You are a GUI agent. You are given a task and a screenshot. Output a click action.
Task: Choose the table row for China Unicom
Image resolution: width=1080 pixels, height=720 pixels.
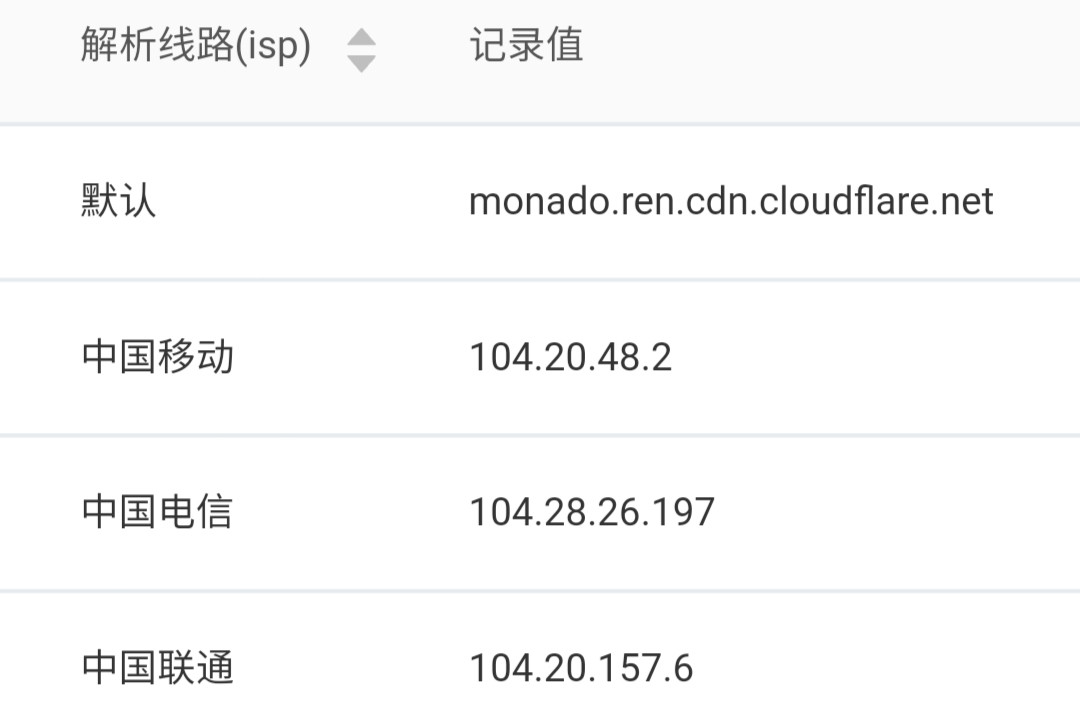click(540, 657)
